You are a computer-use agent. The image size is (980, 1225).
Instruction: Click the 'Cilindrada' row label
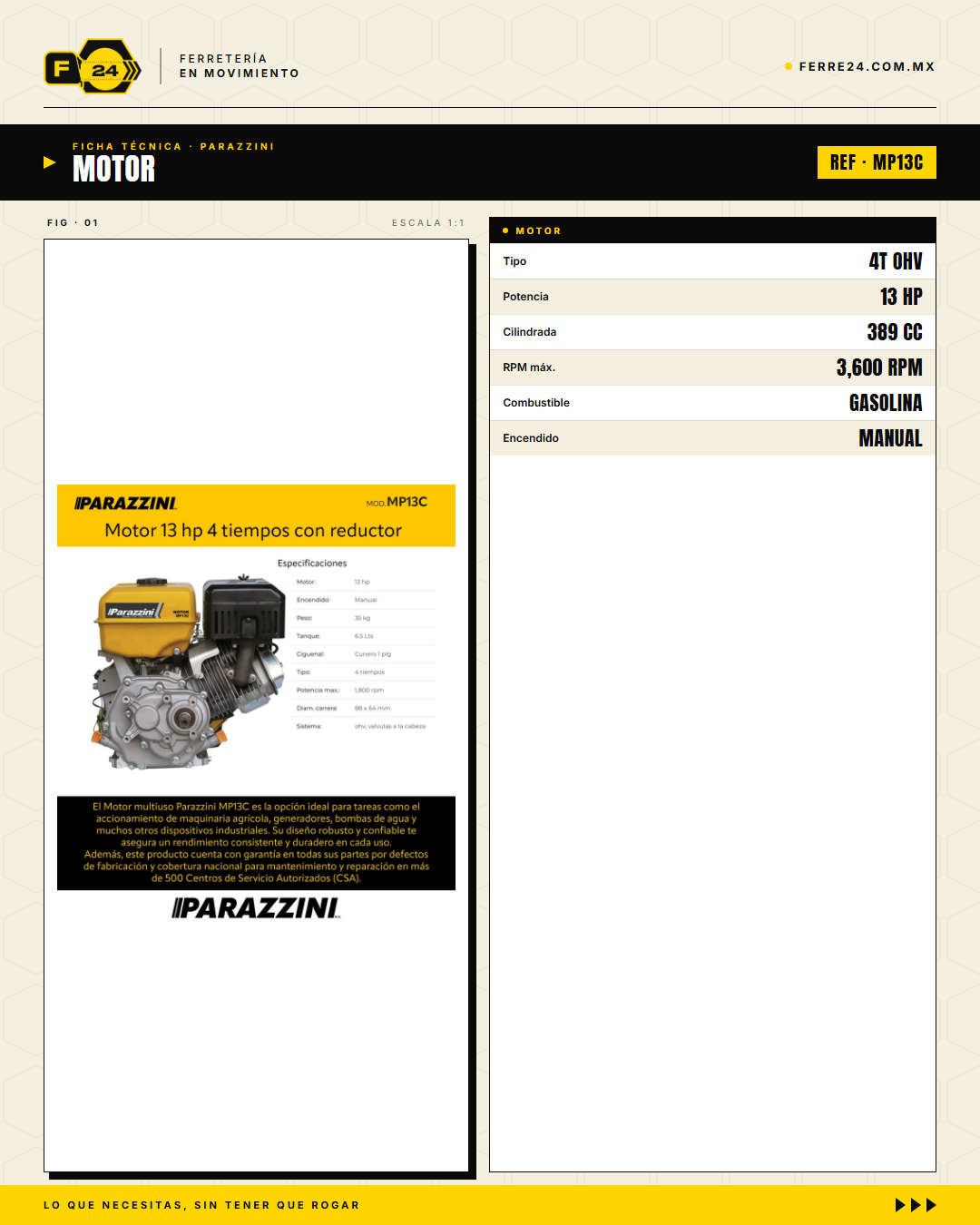coord(530,332)
